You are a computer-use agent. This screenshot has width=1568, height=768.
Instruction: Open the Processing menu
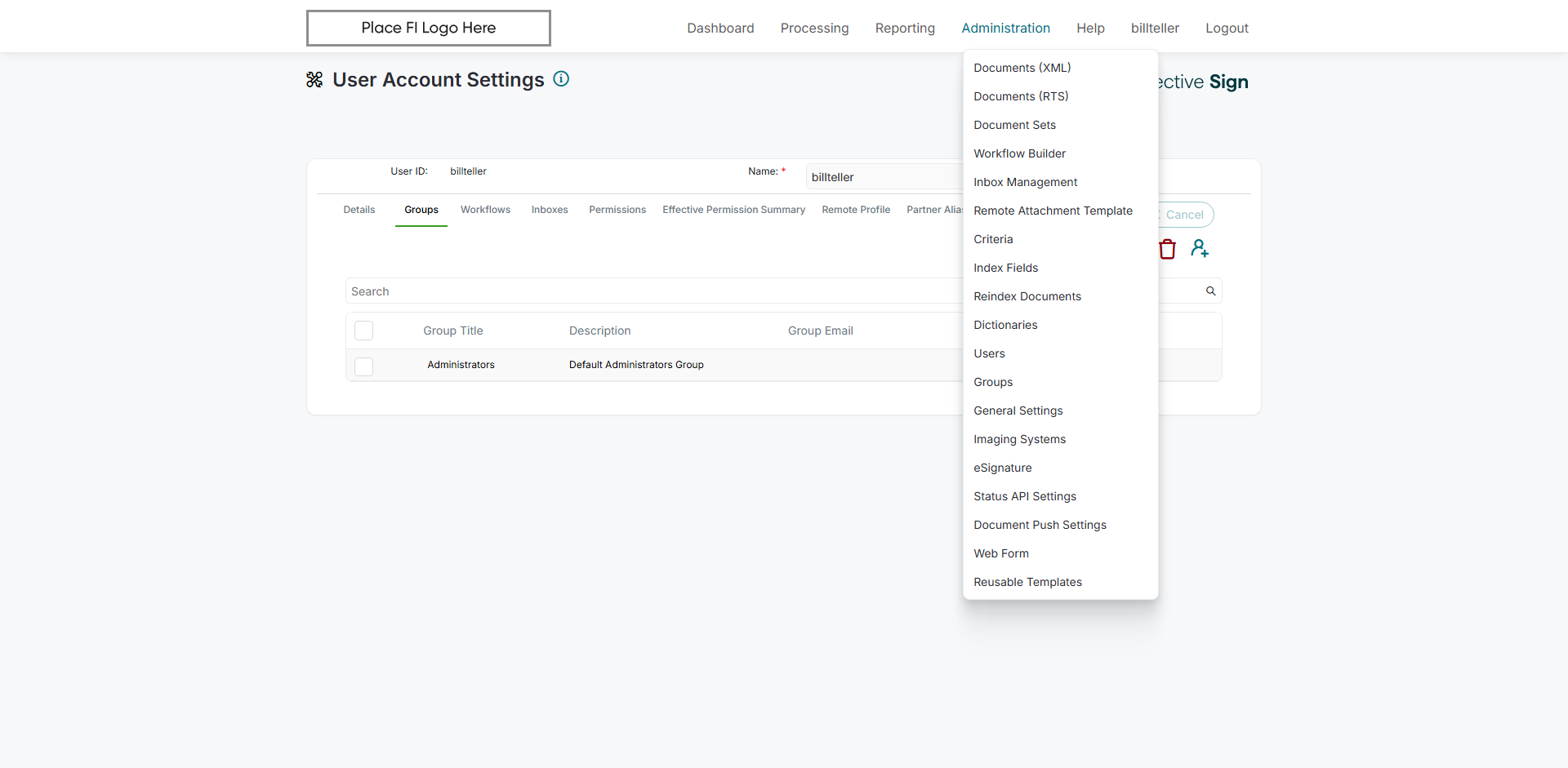click(x=814, y=28)
